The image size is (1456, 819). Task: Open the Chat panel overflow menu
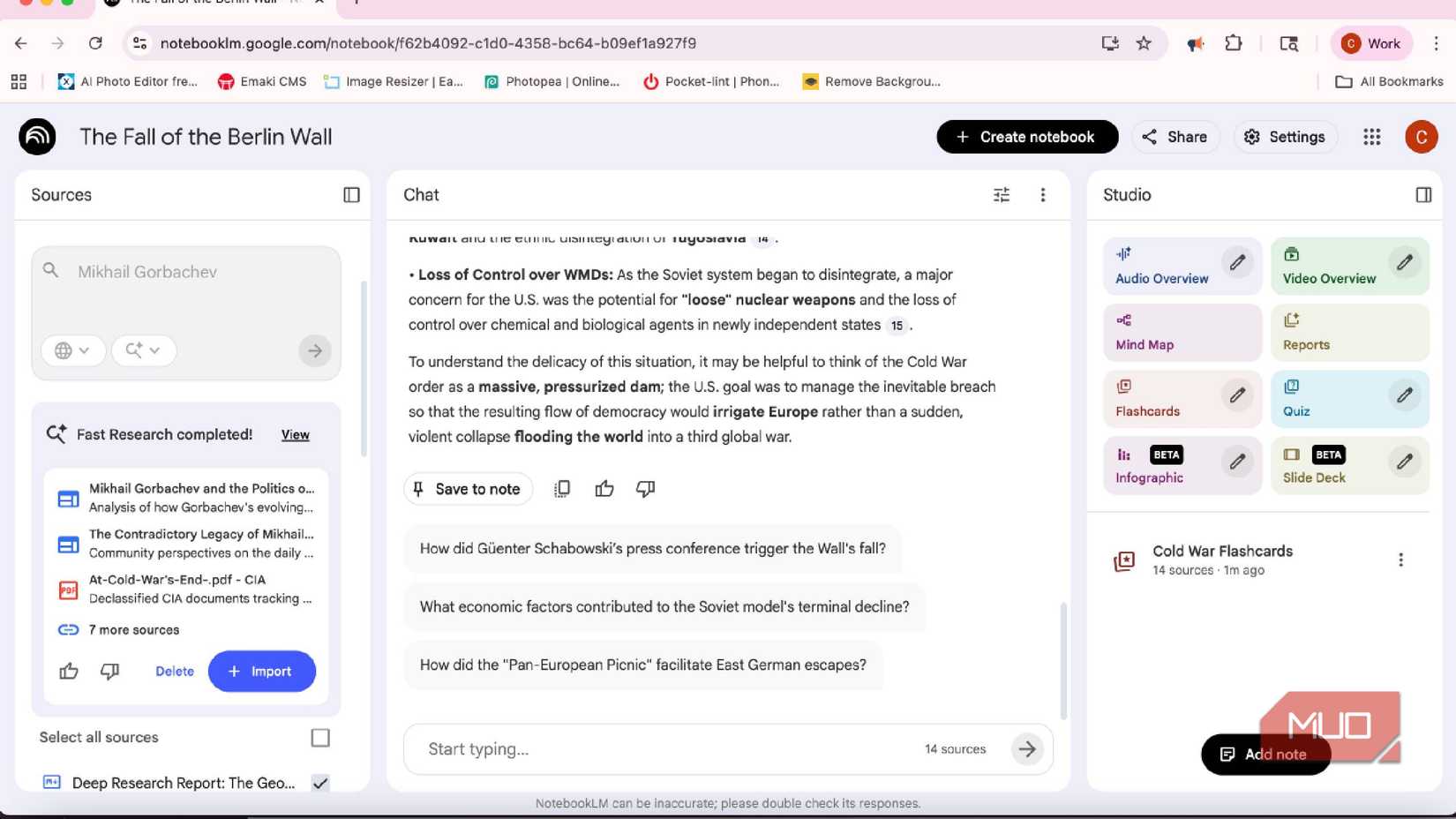coord(1043,194)
